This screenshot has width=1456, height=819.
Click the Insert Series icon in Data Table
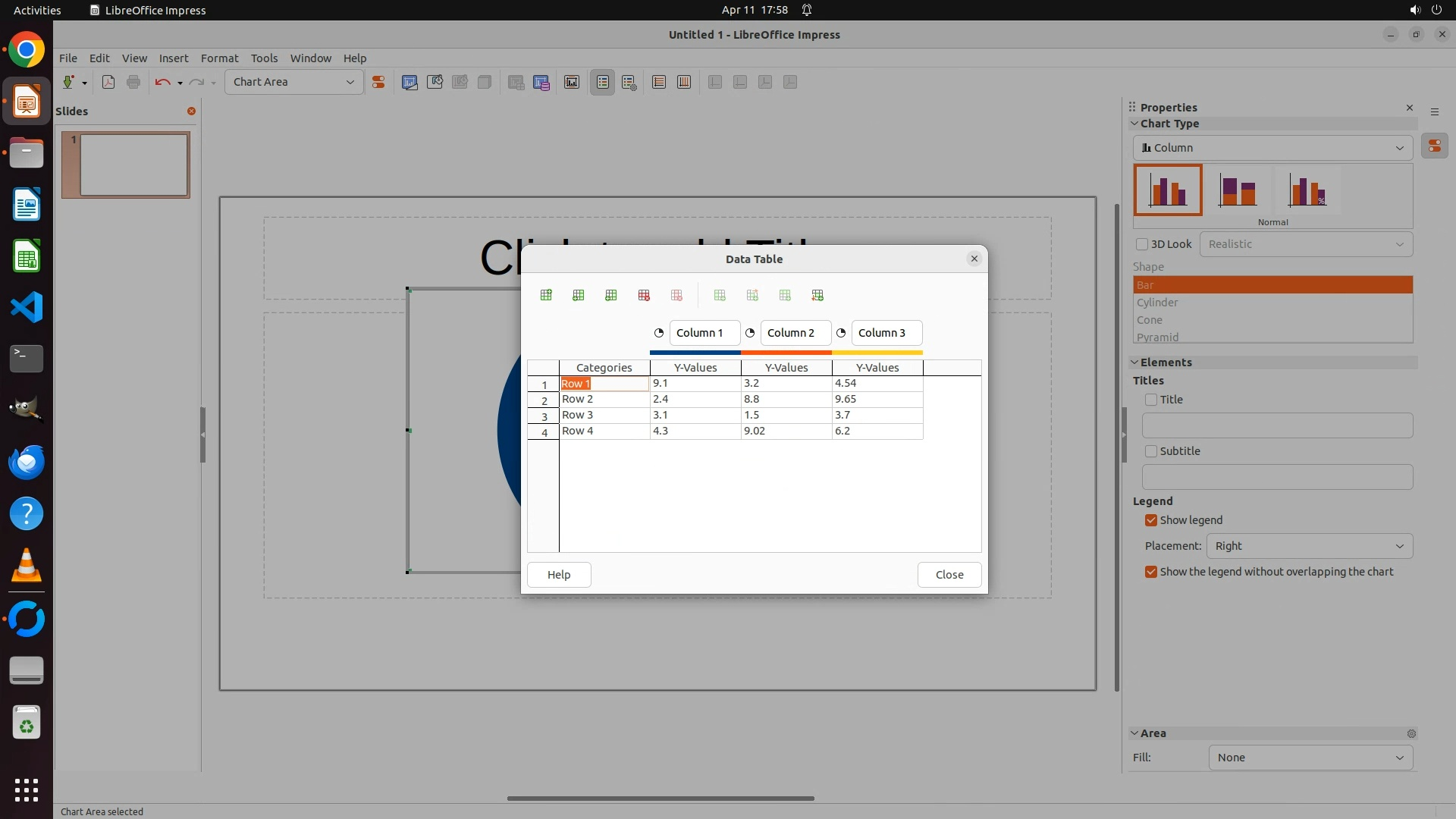pyautogui.click(x=579, y=295)
